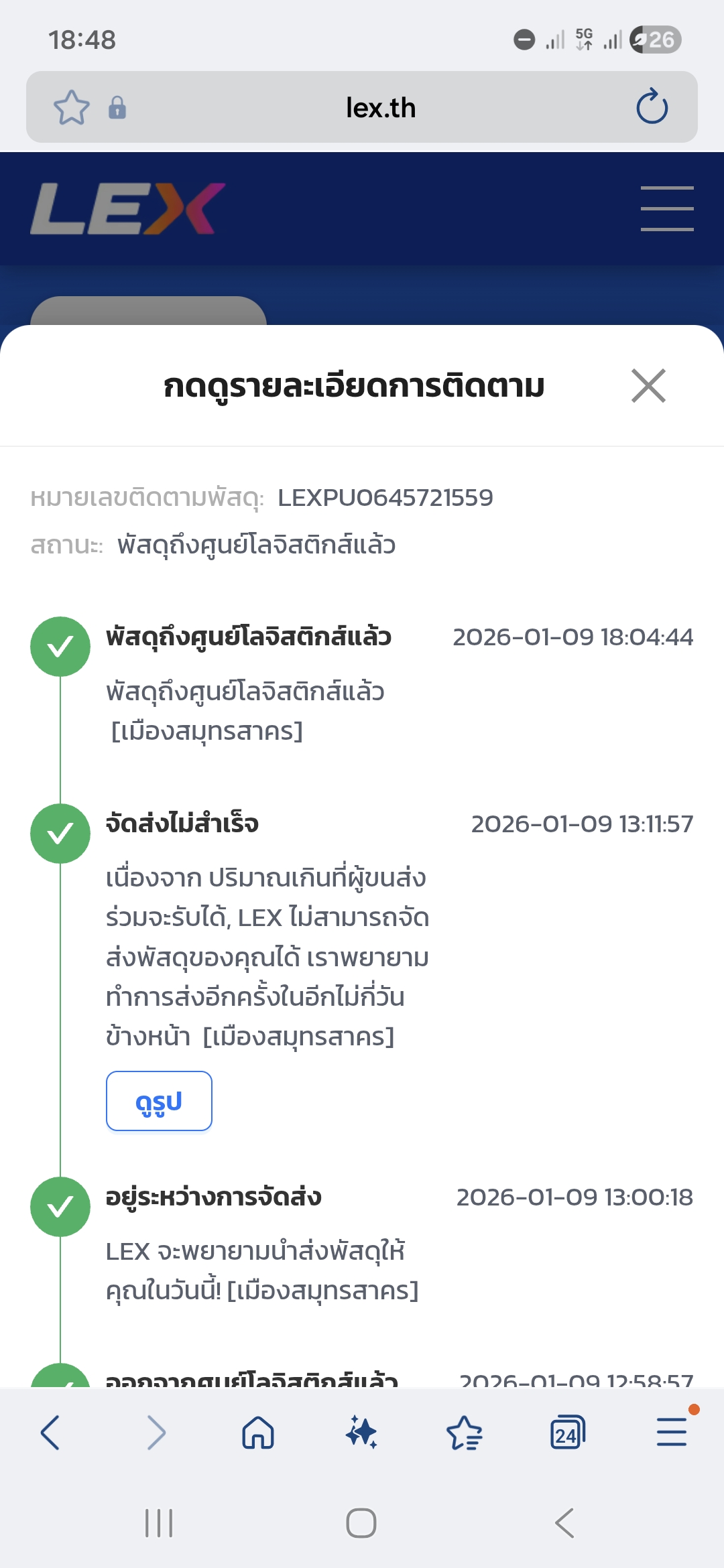Go back with the browser back arrow
Viewport: 724px width, 1568px height.
[x=50, y=1433]
